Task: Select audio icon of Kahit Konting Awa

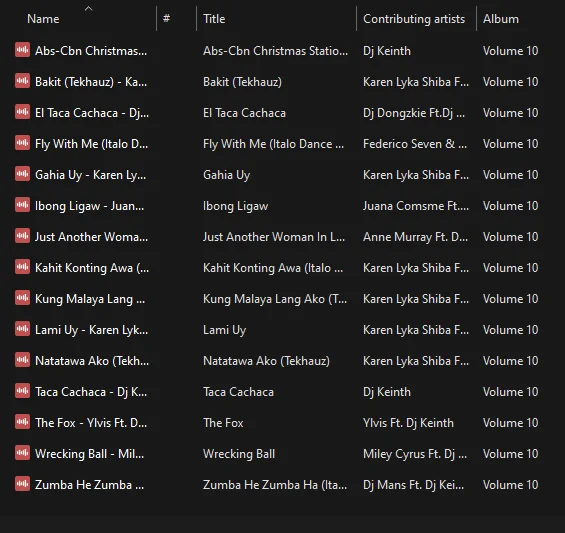Action: click(x=22, y=267)
